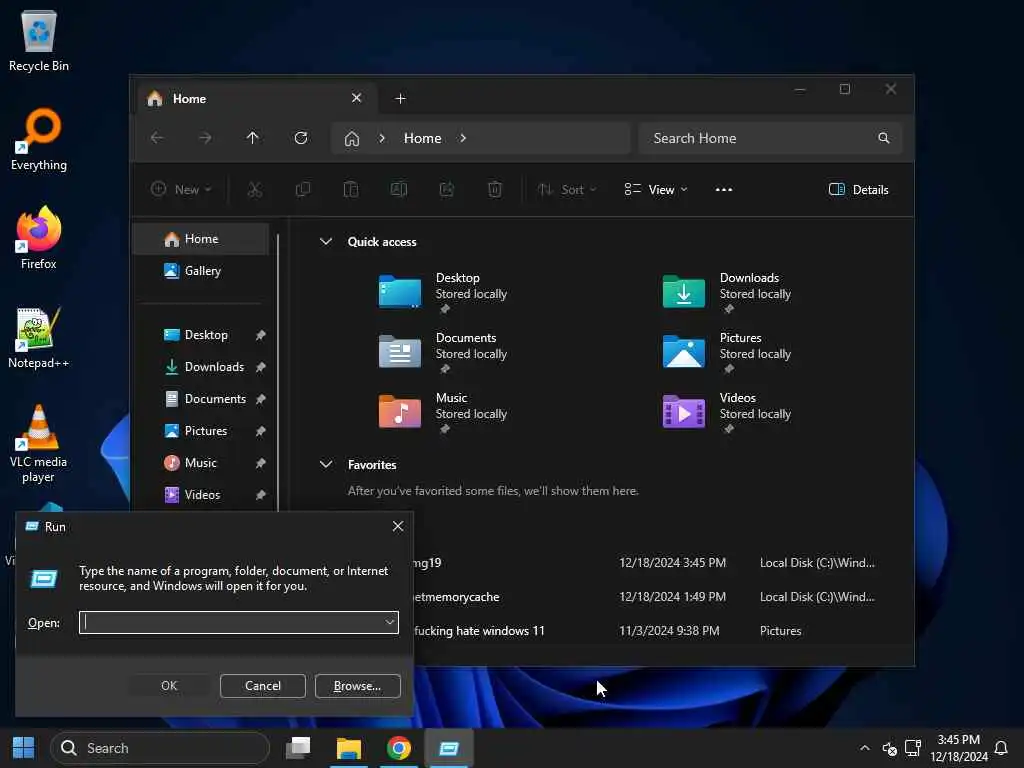This screenshot has height=768, width=1024.
Task: Click the Run taskbar icon
Action: pos(449,748)
